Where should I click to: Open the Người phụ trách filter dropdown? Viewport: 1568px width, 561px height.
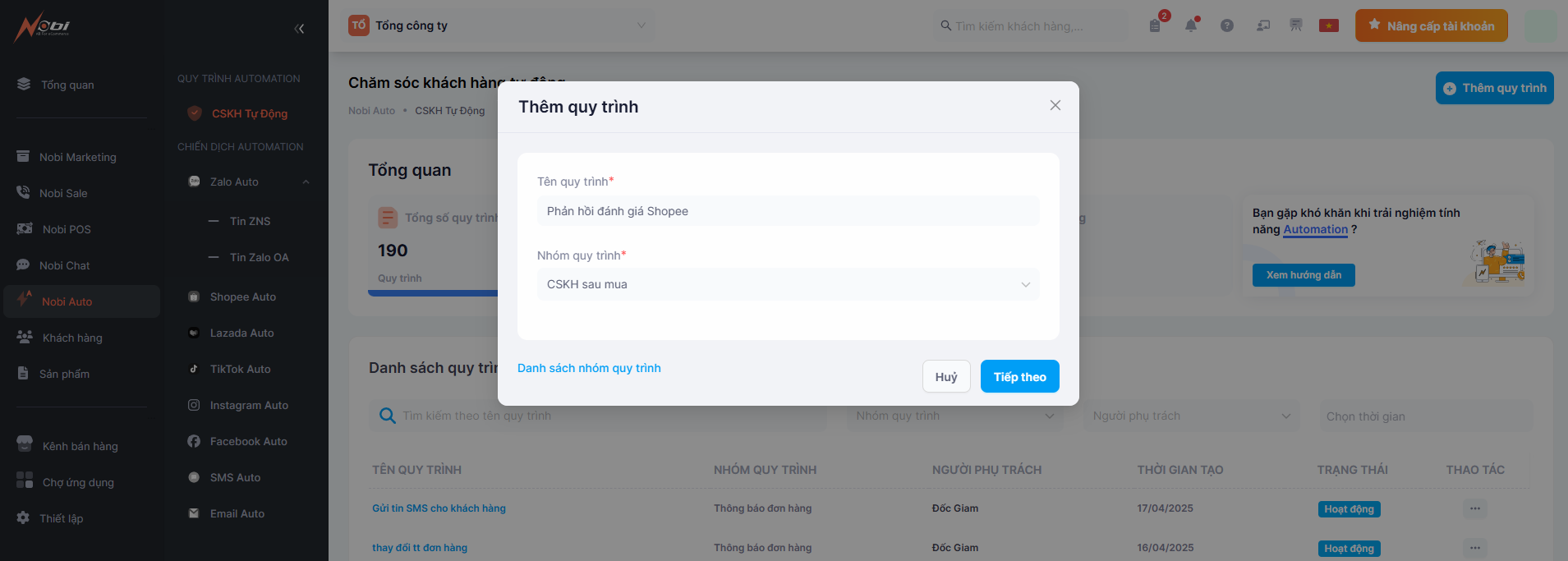1191,416
